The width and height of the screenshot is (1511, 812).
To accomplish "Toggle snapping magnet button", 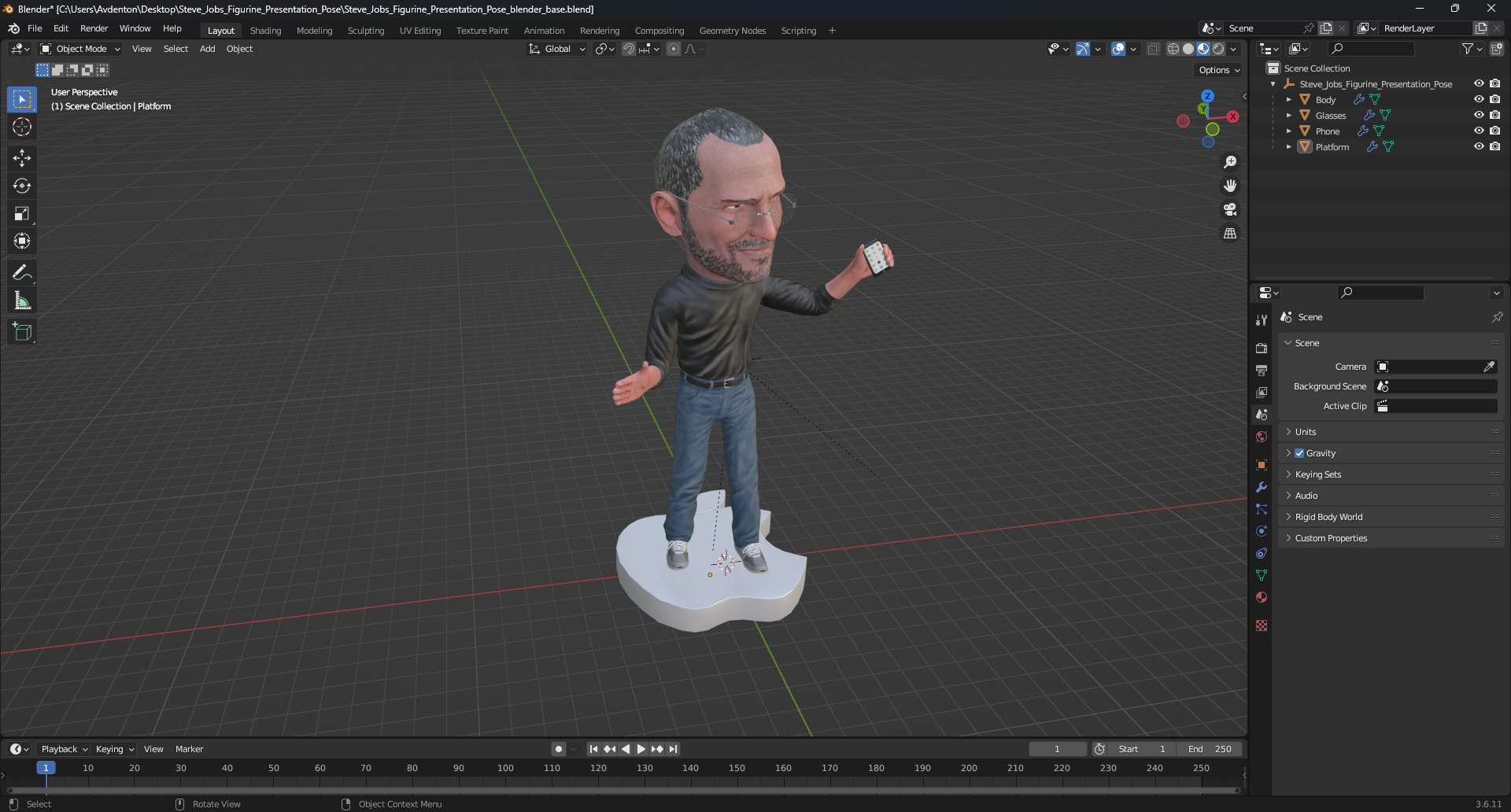I will 628,49.
